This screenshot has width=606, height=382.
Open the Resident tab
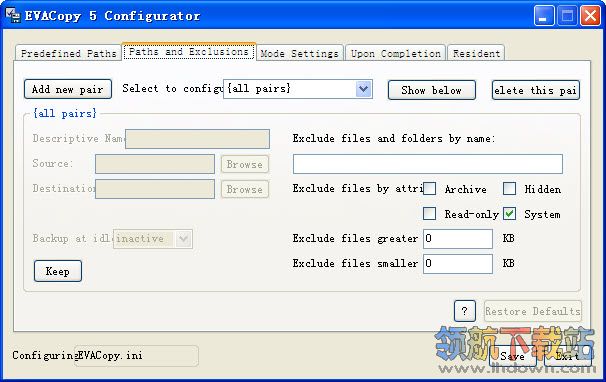click(476, 53)
